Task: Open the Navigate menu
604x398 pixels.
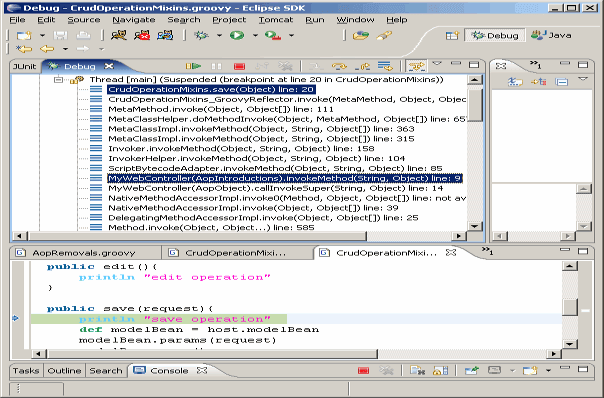Action: 134,20
